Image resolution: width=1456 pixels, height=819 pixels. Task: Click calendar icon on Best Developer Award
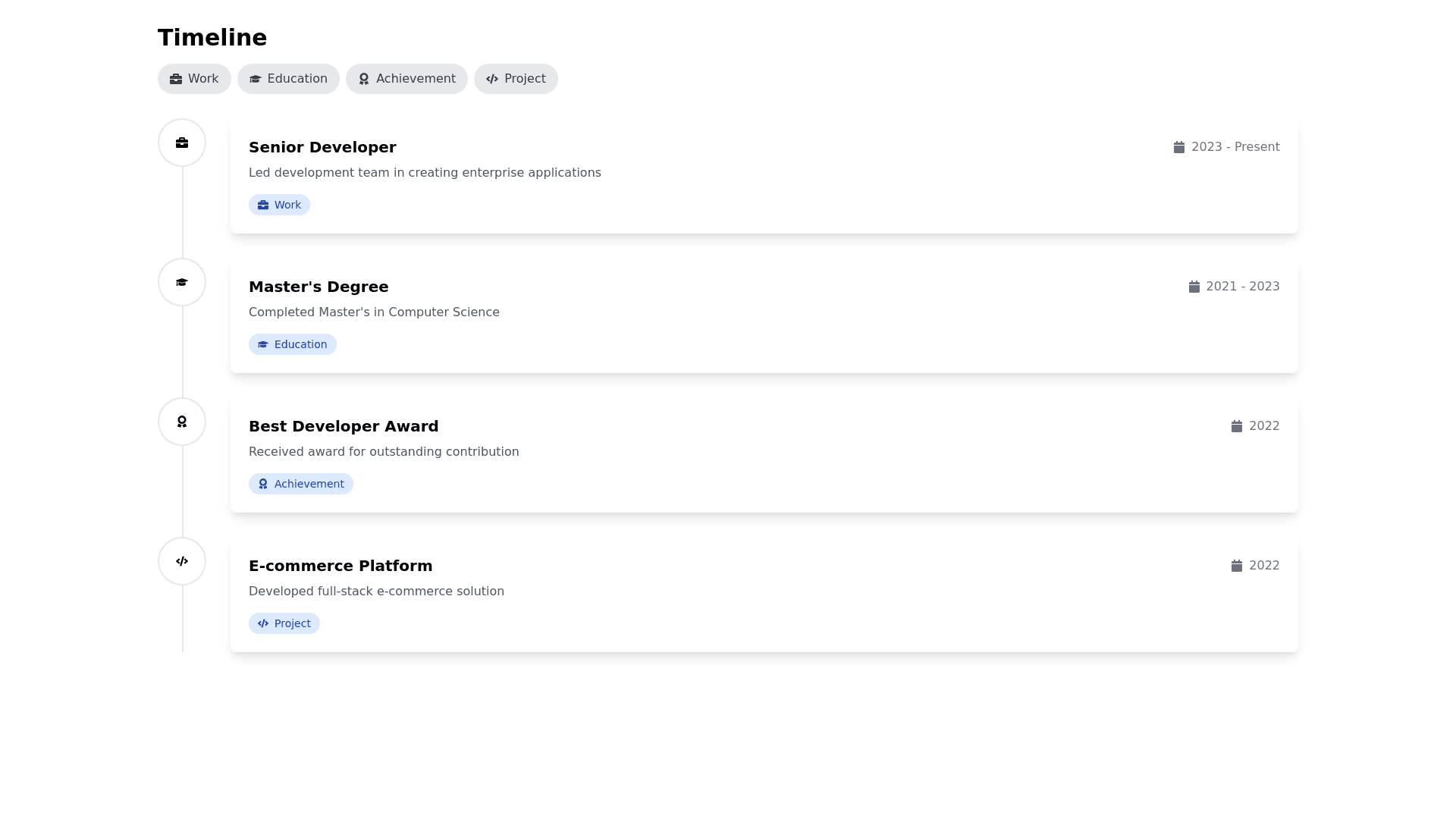click(1237, 426)
